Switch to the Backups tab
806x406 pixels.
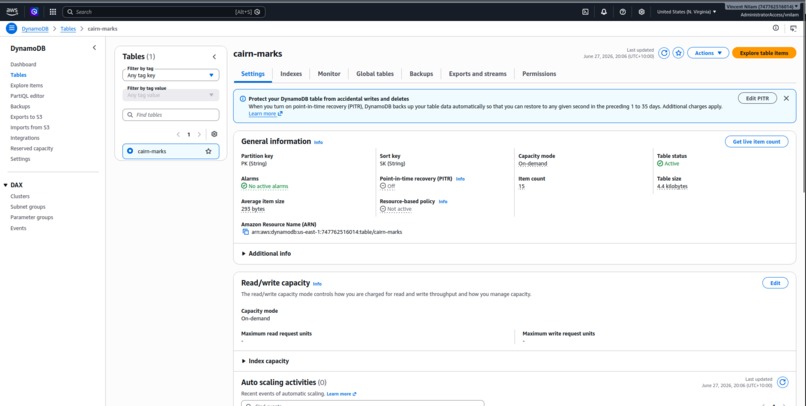click(x=421, y=74)
